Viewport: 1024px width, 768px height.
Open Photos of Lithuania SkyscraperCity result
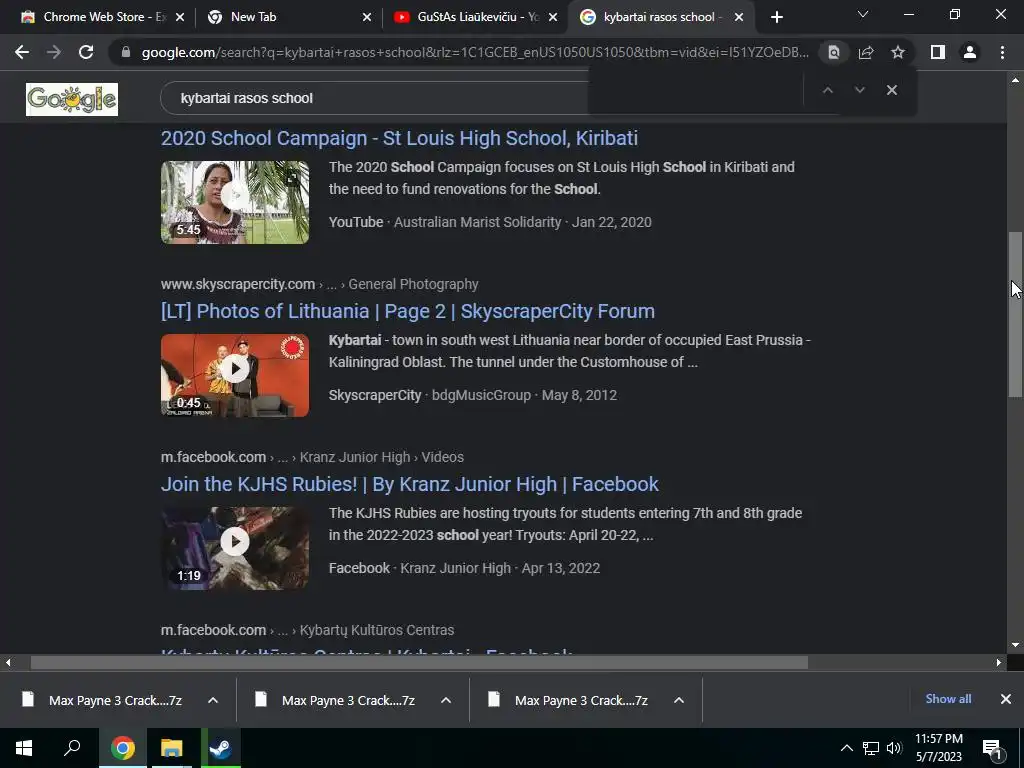[x=408, y=312]
